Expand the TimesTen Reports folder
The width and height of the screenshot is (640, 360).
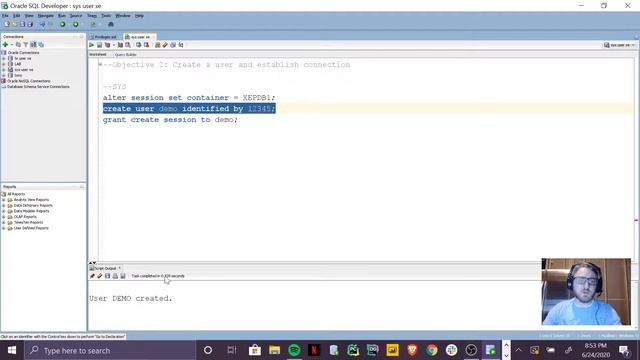[x=4, y=223]
